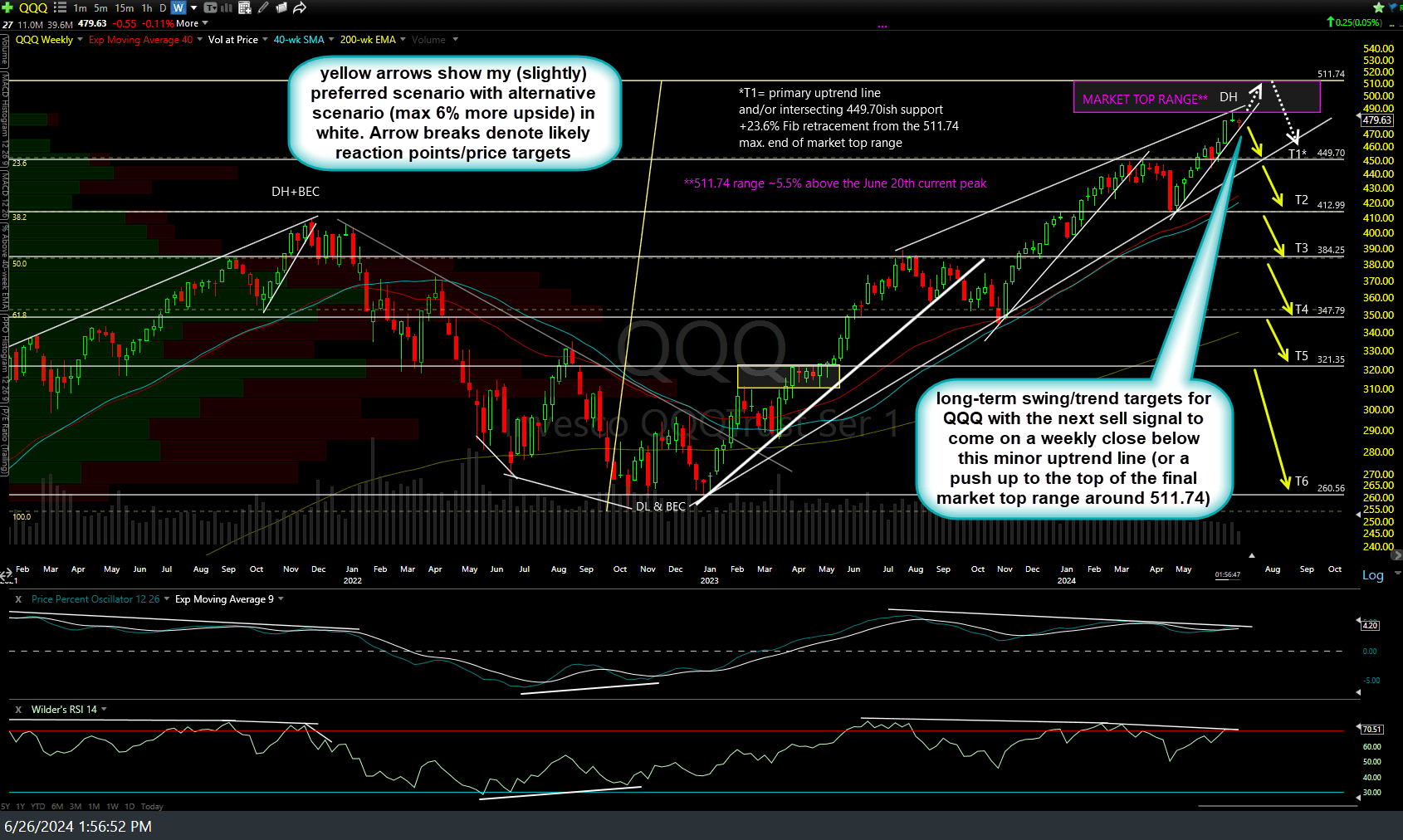The image size is (1403, 840).
Task: Click the right-chevron scroll icon on price axis
Action: click(1397, 554)
